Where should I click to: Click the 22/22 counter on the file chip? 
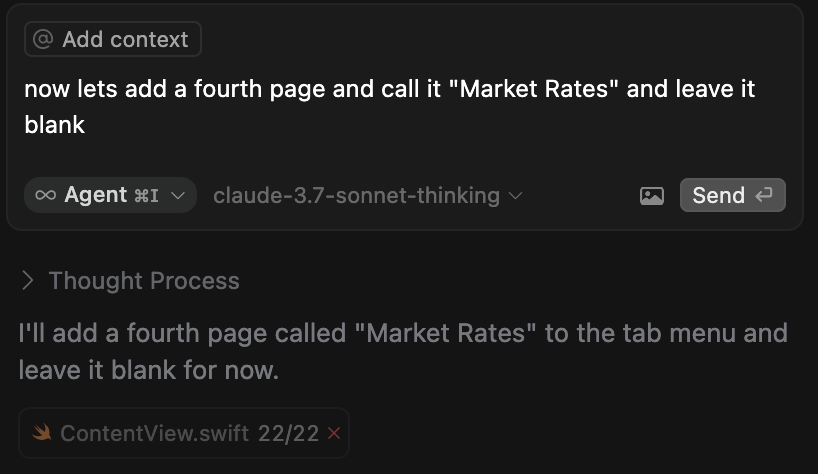click(288, 433)
